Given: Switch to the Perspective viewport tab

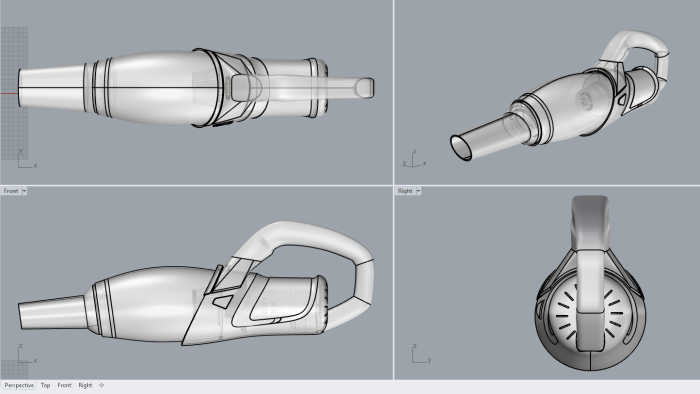Looking at the screenshot, I should 19,385.
